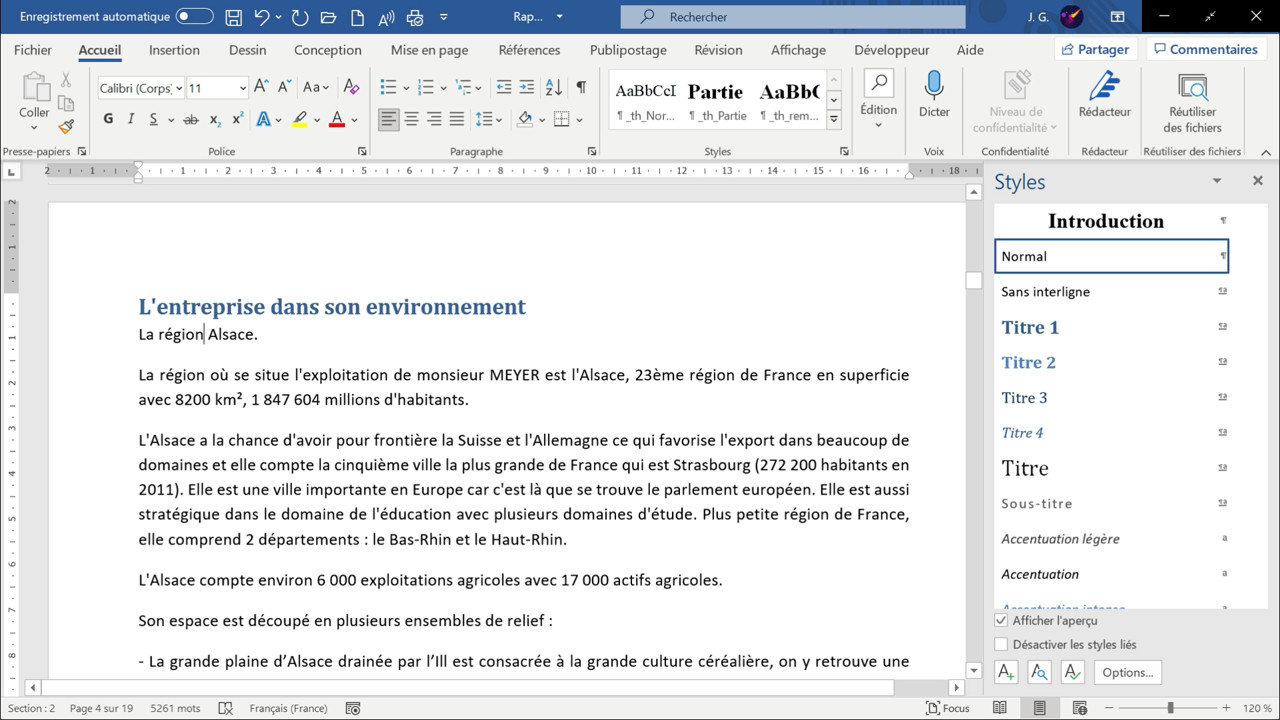Toggle left alignment button
Image resolution: width=1280 pixels, height=720 pixels.
388,119
